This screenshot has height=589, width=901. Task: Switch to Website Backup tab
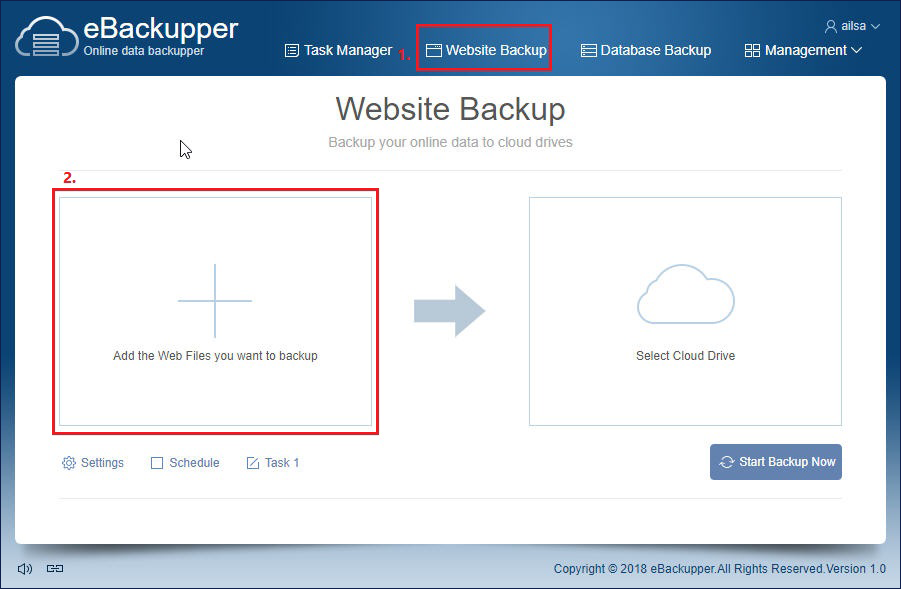(486, 51)
